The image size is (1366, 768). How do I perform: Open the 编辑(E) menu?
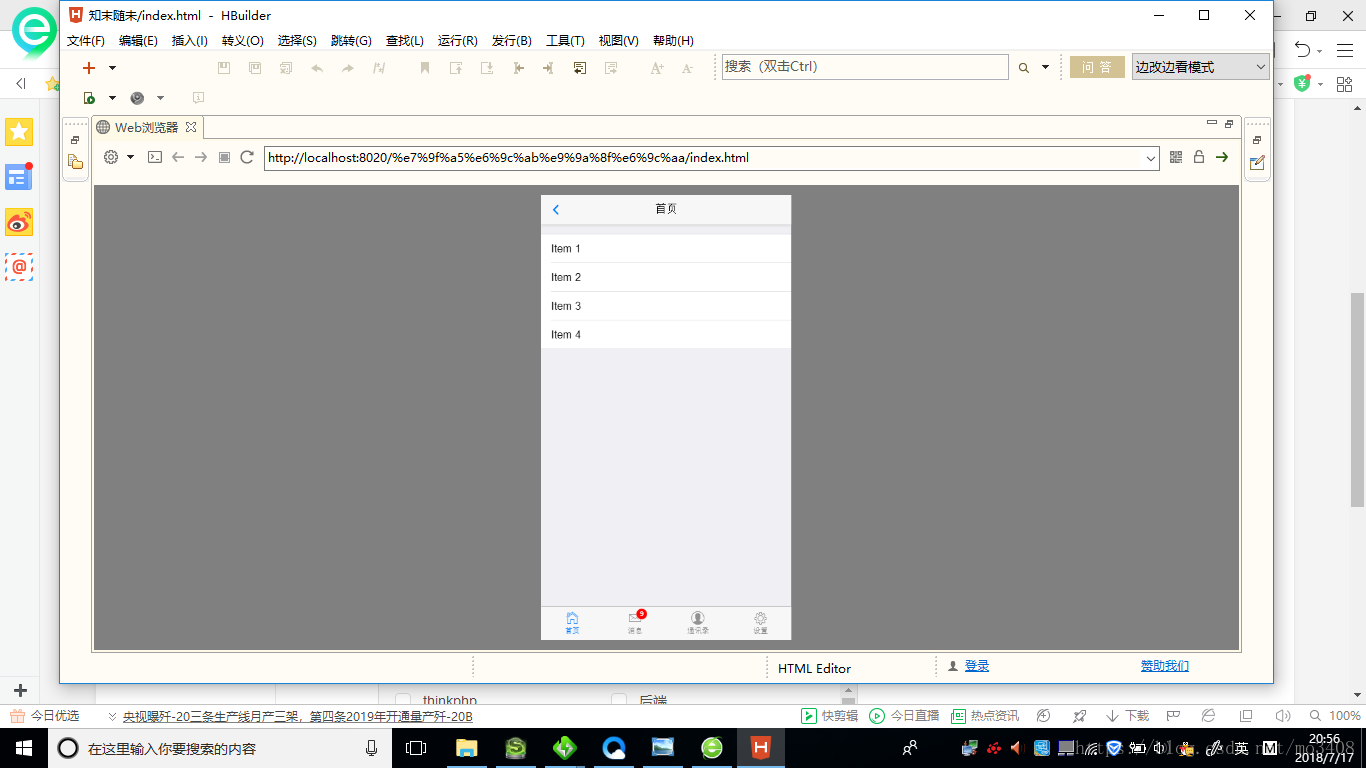point(138,41)
